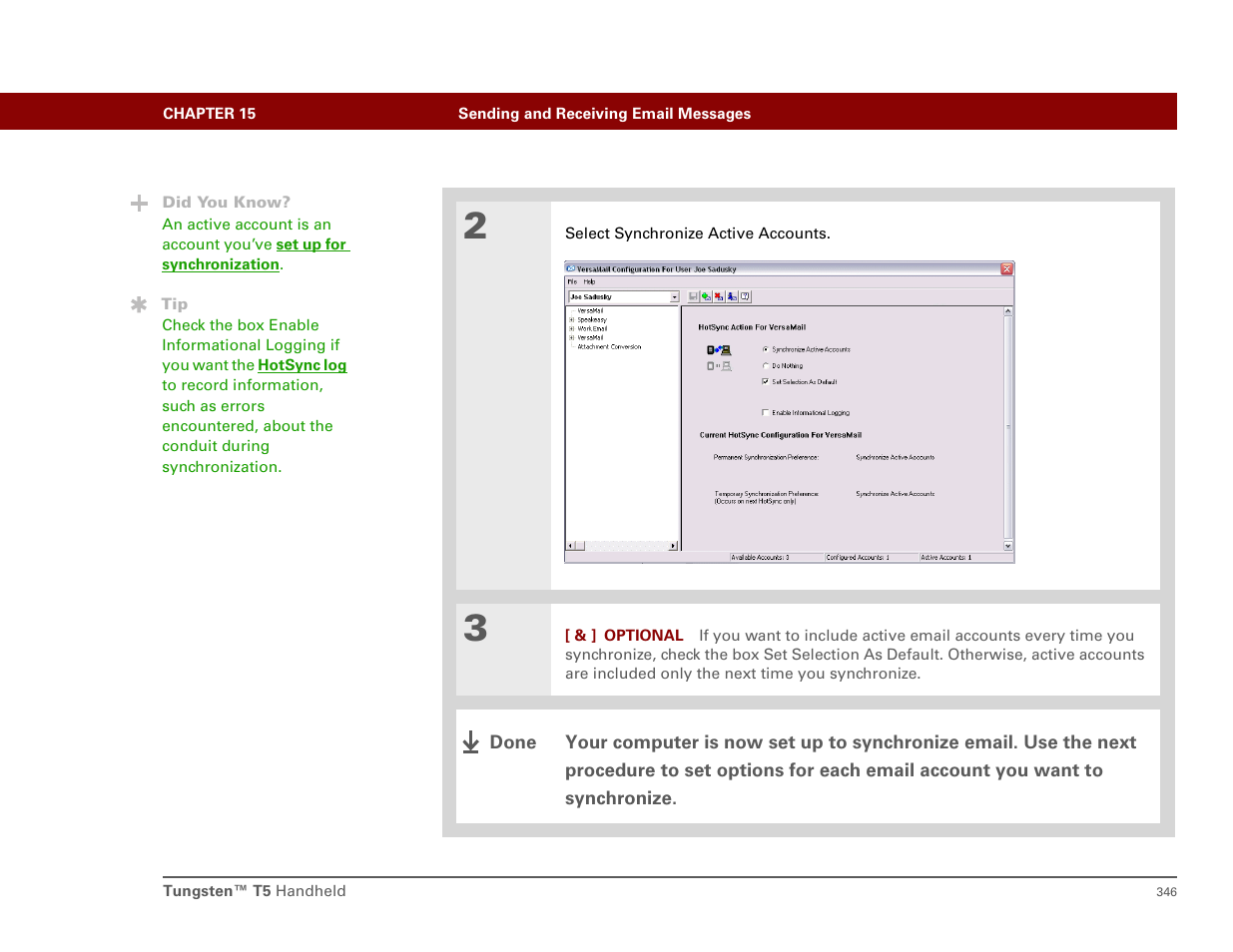Click the red delete account toolbar icon
The width and height of the screenshot is (1233, 952).
point(719,296)
